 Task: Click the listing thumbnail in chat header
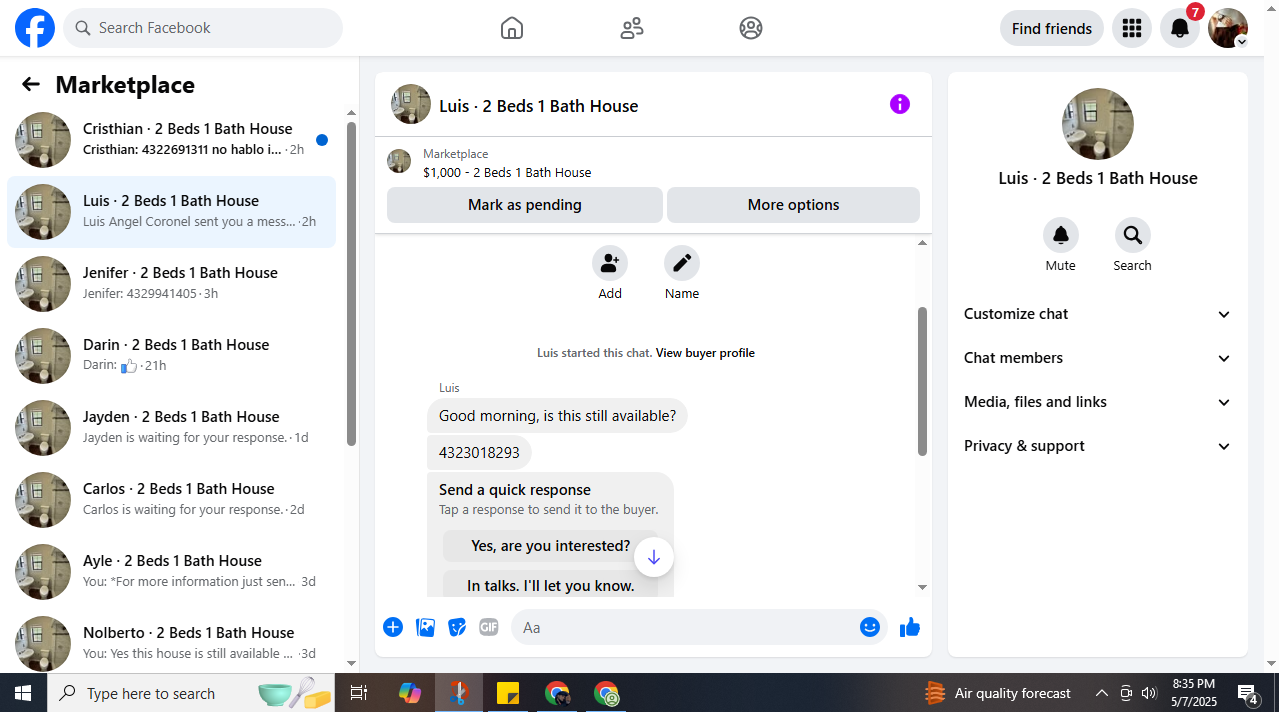(x=410, y=104)
